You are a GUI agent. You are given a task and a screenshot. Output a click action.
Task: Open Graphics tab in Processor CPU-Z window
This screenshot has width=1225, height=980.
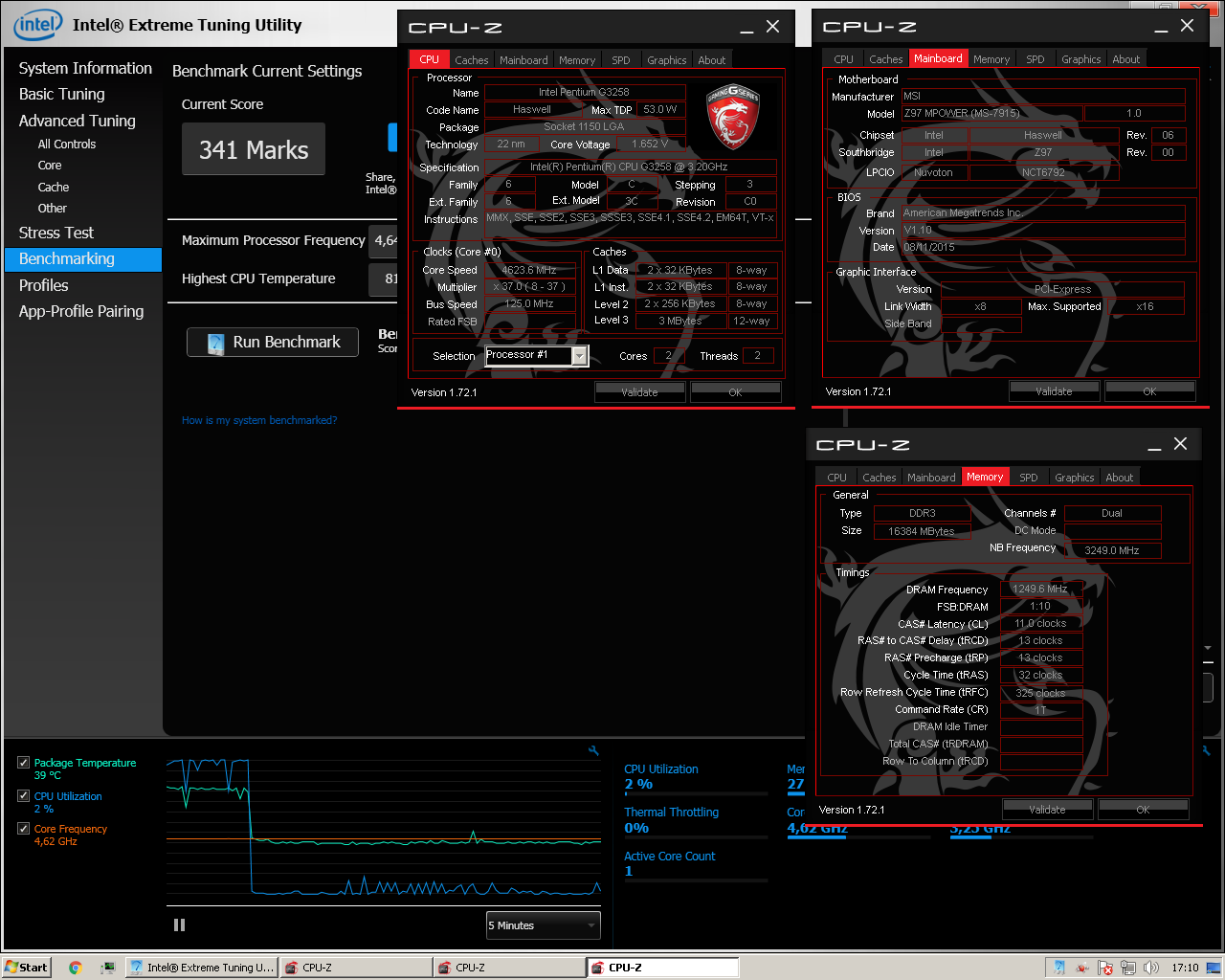(x=666, y=60)
